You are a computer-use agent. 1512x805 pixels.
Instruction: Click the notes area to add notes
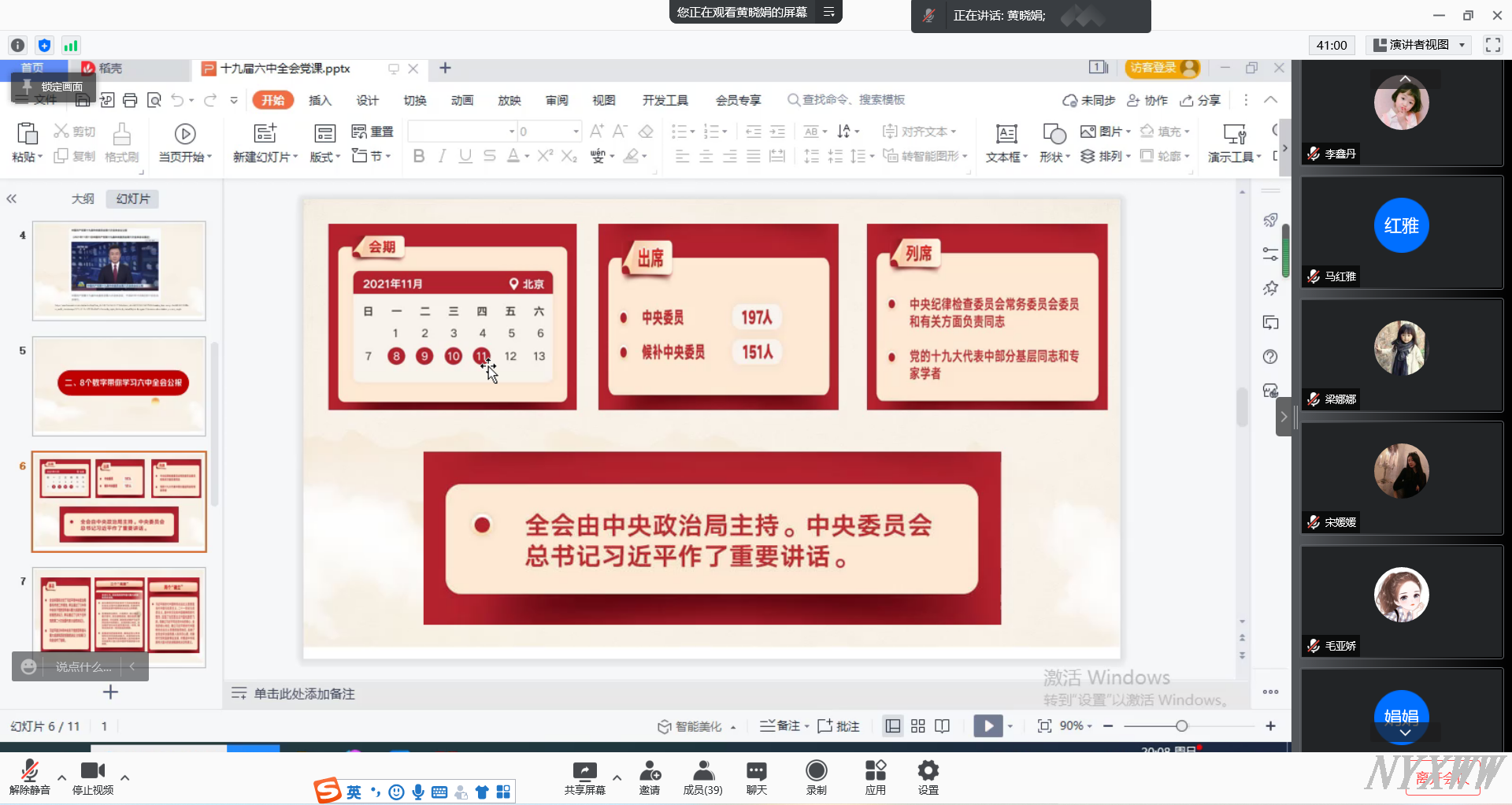coord(304,694)
